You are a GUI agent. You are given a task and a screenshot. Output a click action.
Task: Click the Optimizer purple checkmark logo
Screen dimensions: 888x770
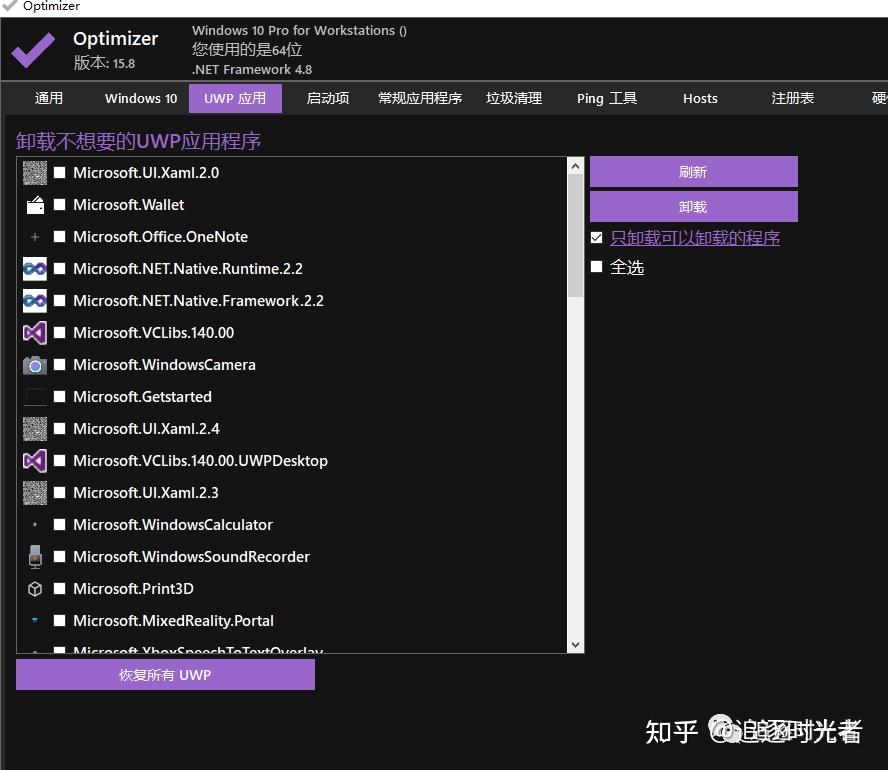coord(33,50)
